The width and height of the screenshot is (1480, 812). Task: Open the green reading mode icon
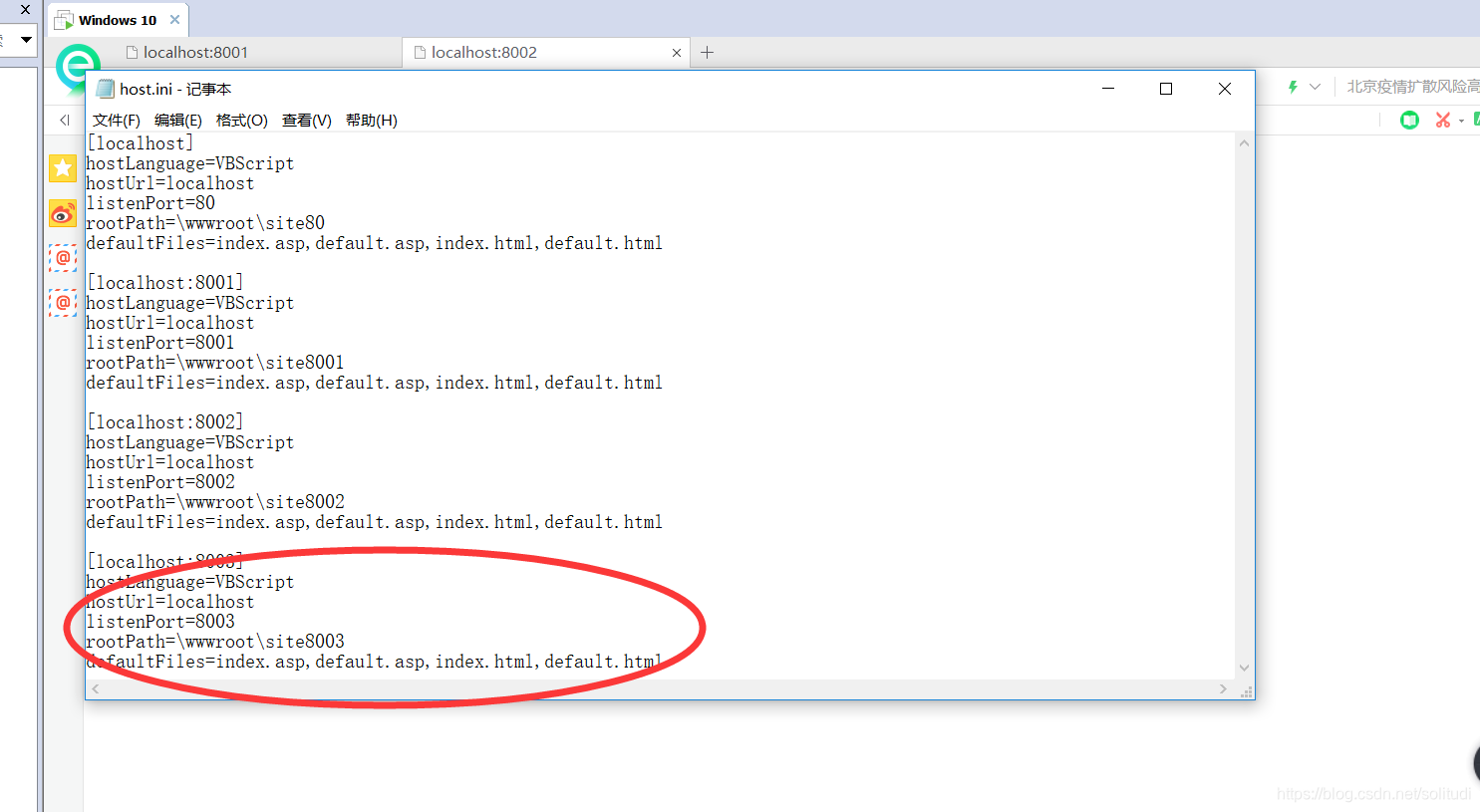coord(1409,121)
